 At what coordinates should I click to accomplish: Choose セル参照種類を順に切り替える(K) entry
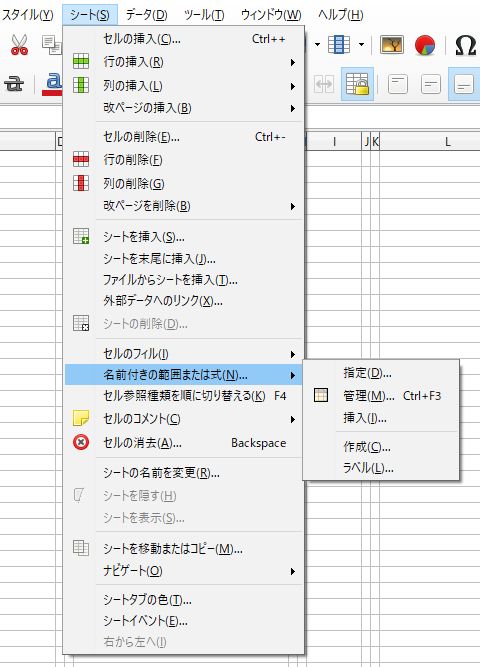(x=183, y=396)
